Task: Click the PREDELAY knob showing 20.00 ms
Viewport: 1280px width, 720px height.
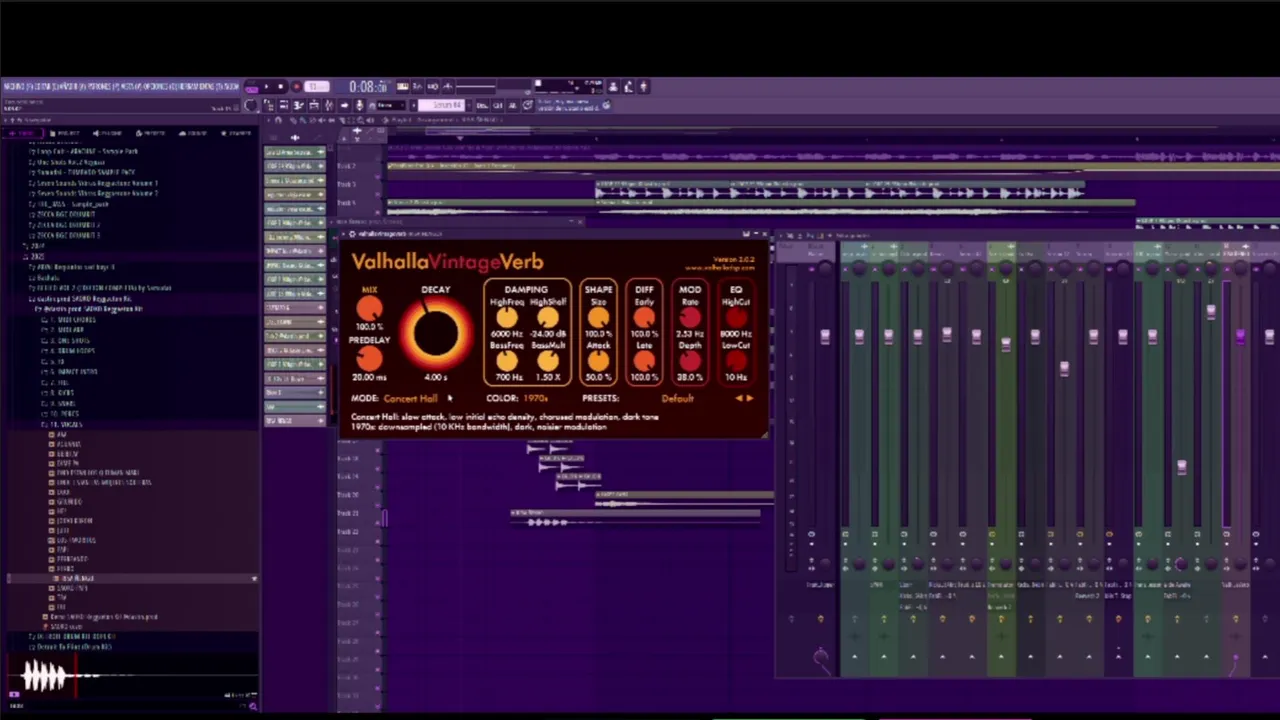Action: pyautogui.click(x=369, y=357)
